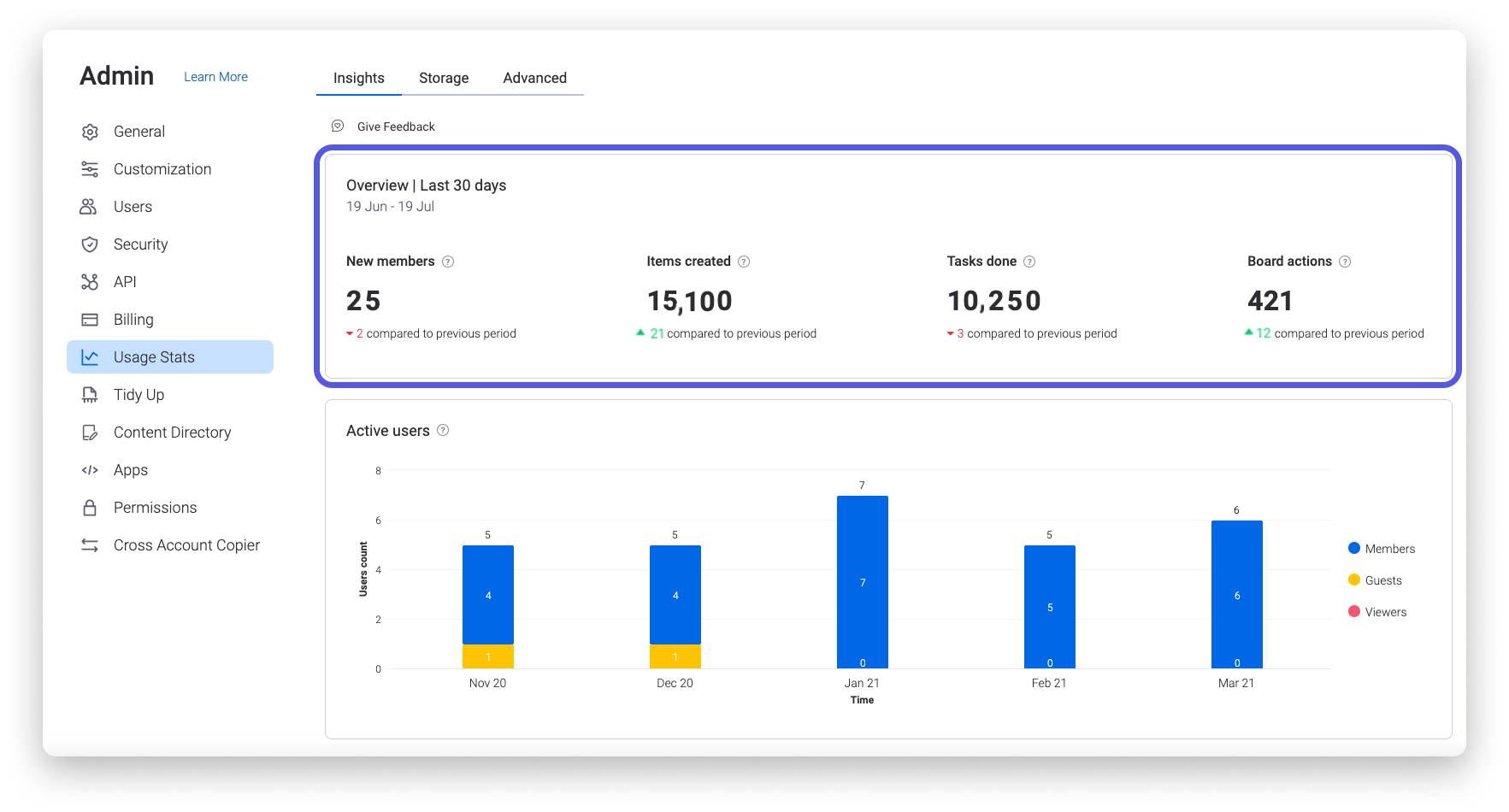This screenshot has height=812, width=1509.
Task: Click the Feb 21 bar in chart
Action: [x=1050, y=607]
